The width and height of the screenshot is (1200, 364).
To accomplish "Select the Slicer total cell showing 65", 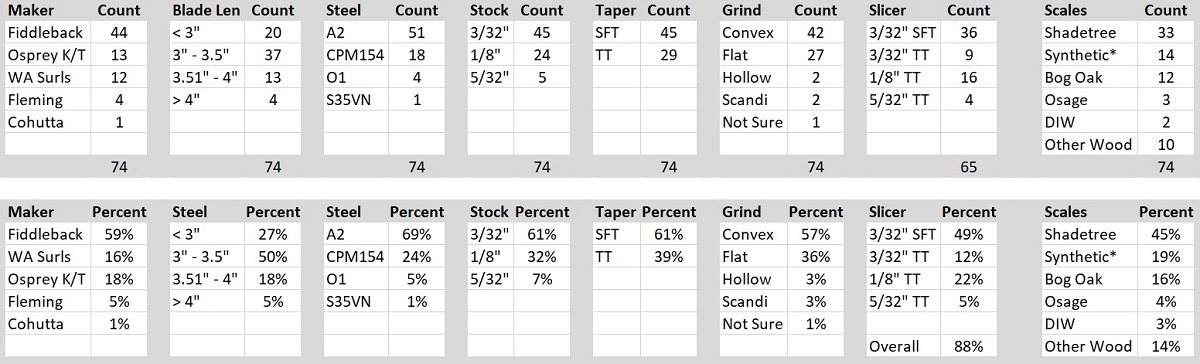I will click(967, 167).
